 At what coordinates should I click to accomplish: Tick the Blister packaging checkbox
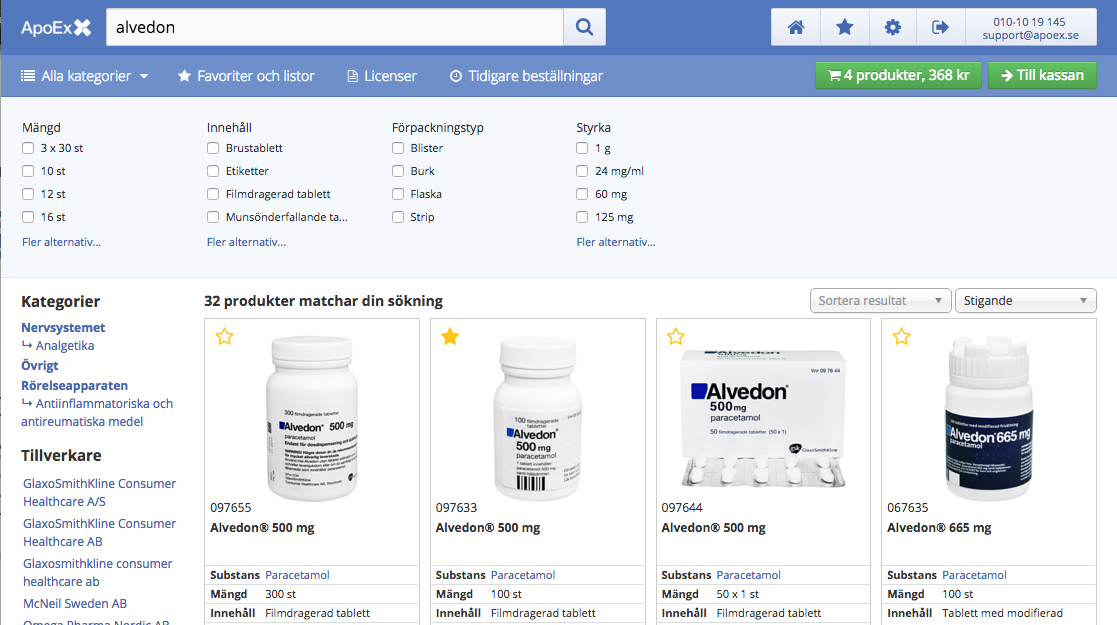(x=398, y=148)
